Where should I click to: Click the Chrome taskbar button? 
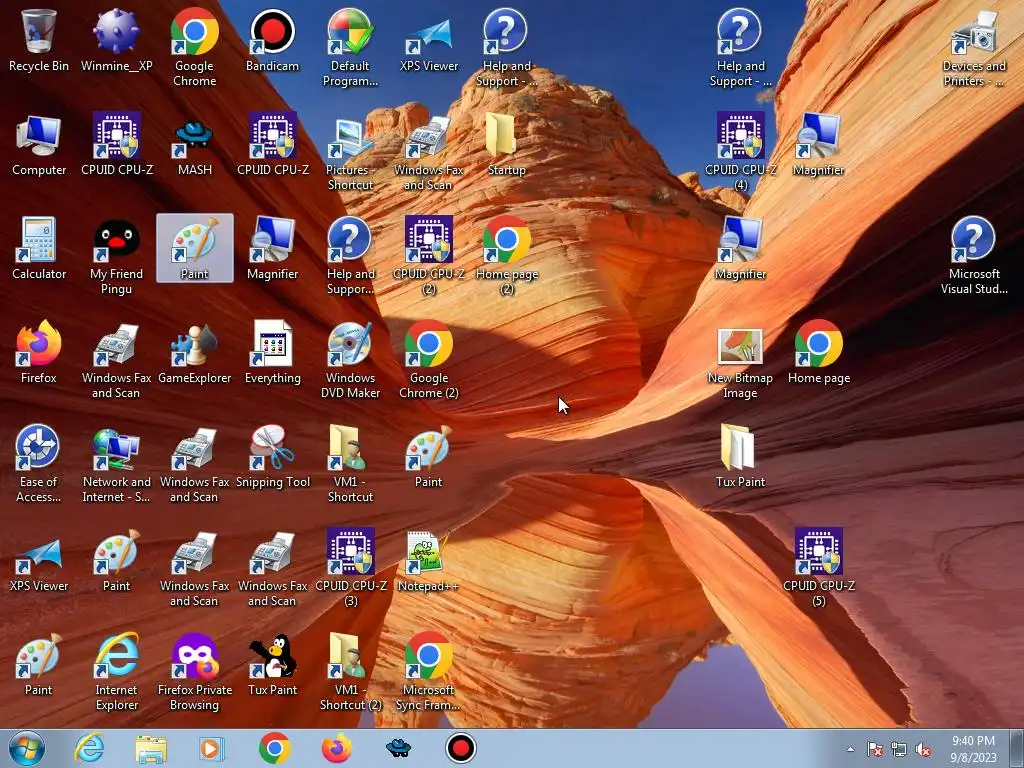tap(274, 748)
